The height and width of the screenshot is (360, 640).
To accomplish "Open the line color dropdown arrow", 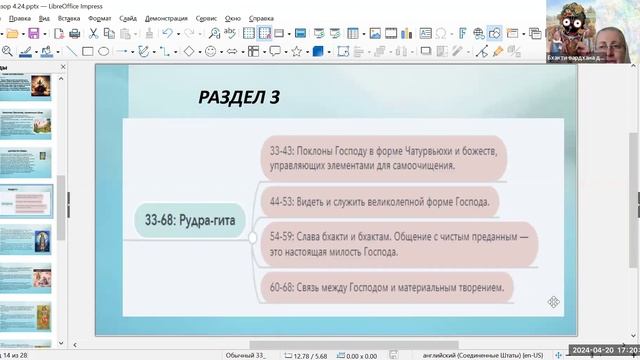I will (x=36, y=52).
